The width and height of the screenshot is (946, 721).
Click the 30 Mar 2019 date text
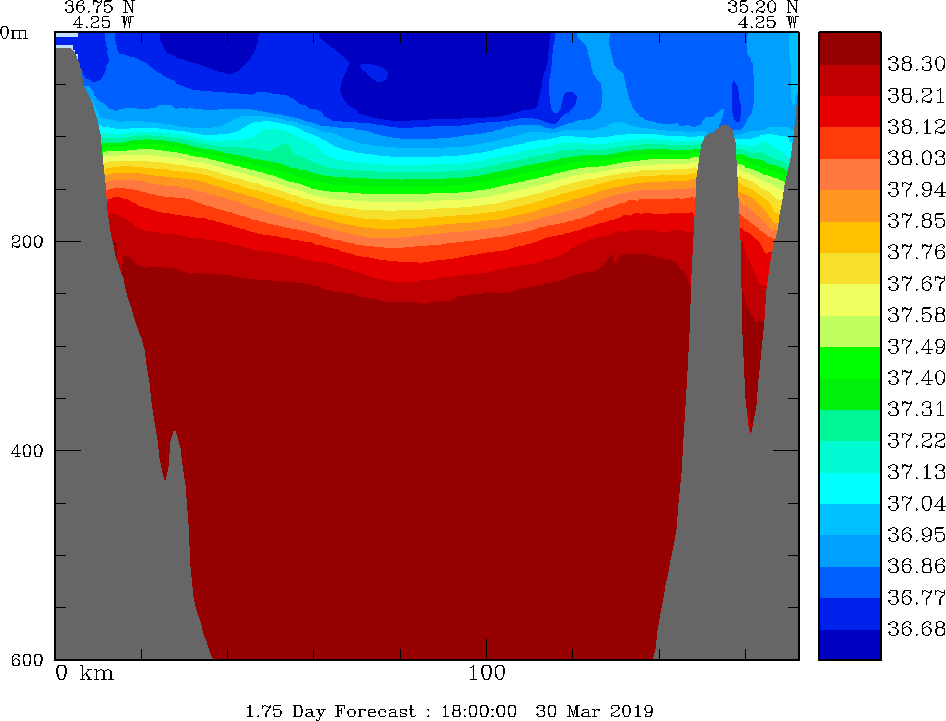597,711
